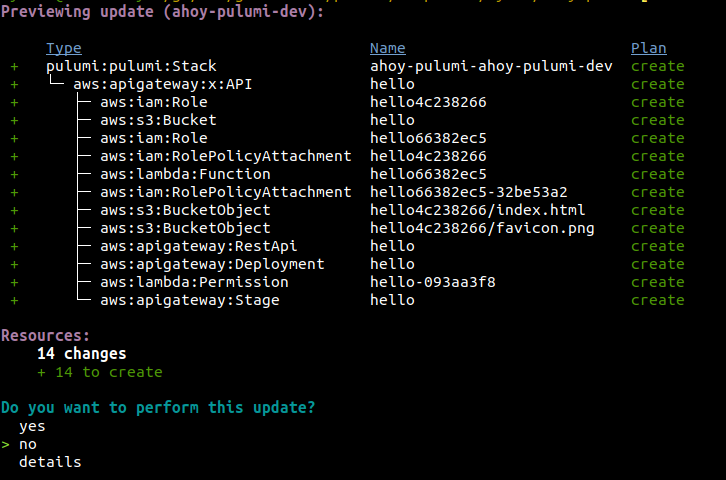The height and width of the screenshot is (480, 726).
Task: Select the aws:apigateway:x:API tree row
Action: click(x=163, y=84)
